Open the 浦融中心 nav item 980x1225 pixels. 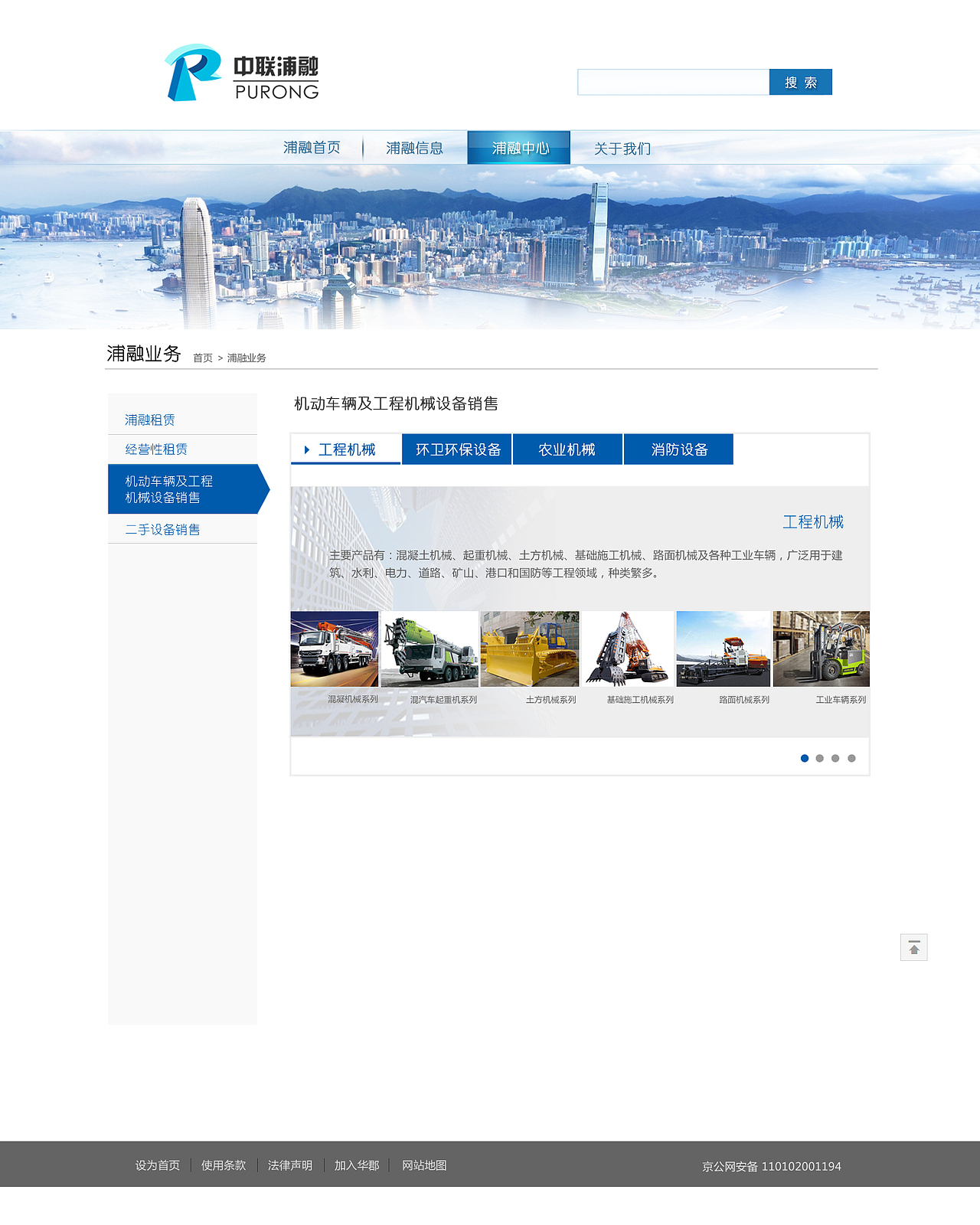[x=519, y=148]
